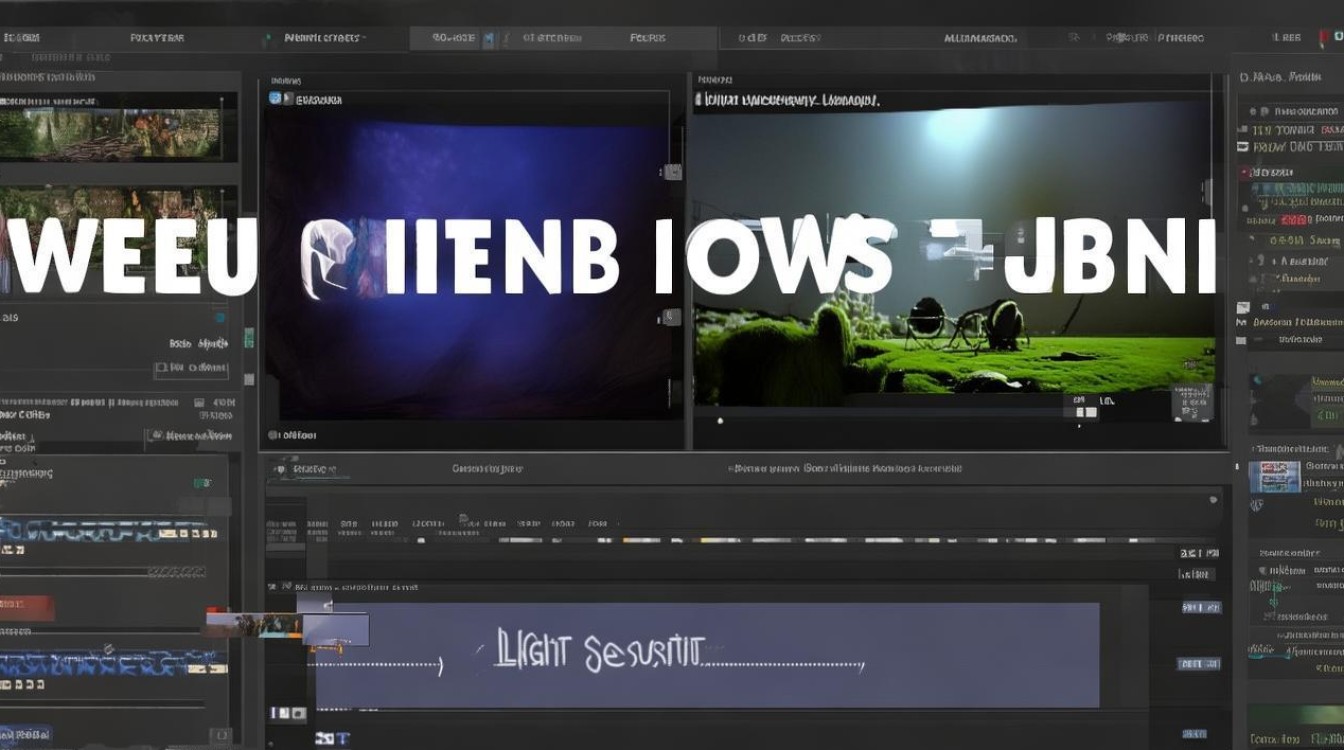Image resolution: width=1344 pixels, height=750 pixels.
Task: Open the first tab in top menu bar
Action: [x=22, y=37]
